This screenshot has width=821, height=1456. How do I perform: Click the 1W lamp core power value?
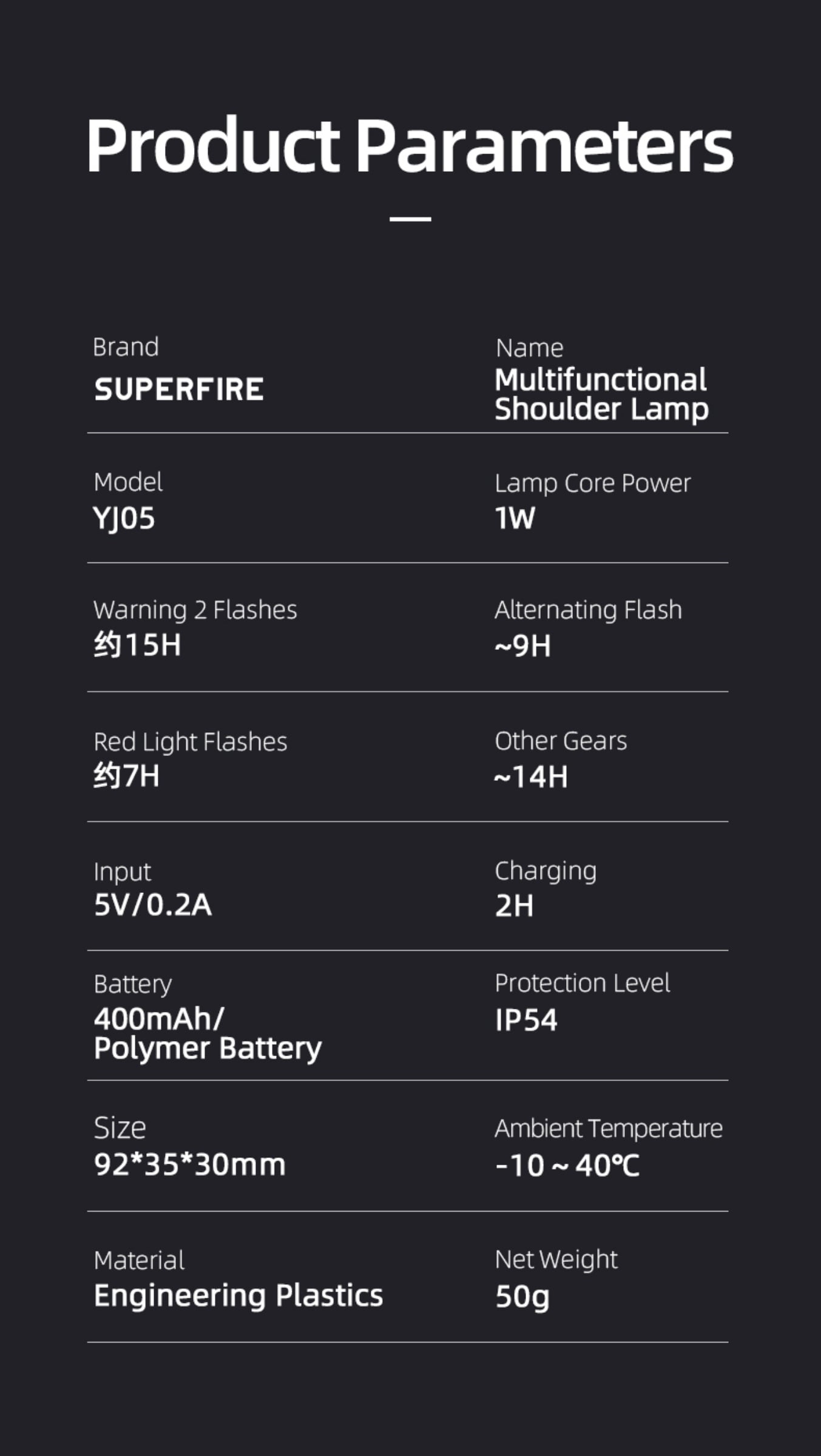(x=515, y=519)
